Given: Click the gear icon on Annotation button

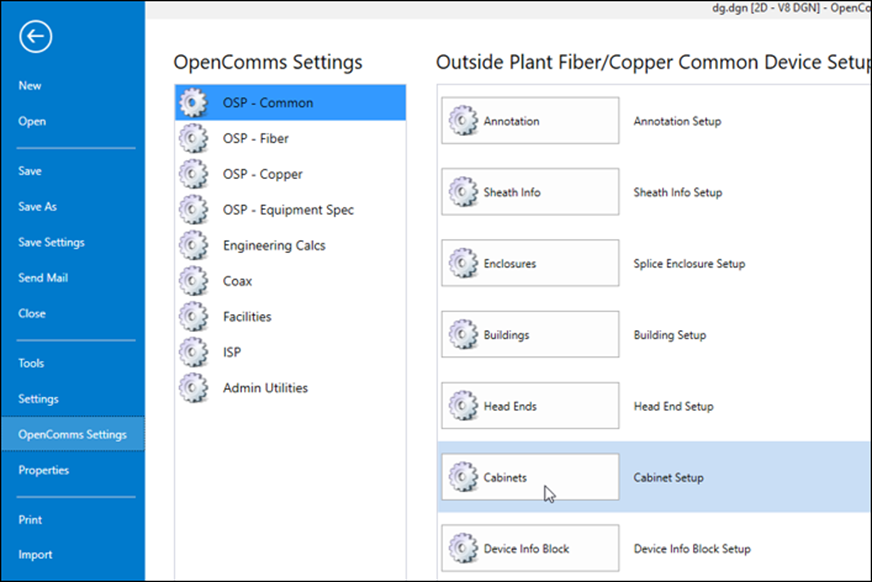Looking at the screenshot, I should (463, 121).
